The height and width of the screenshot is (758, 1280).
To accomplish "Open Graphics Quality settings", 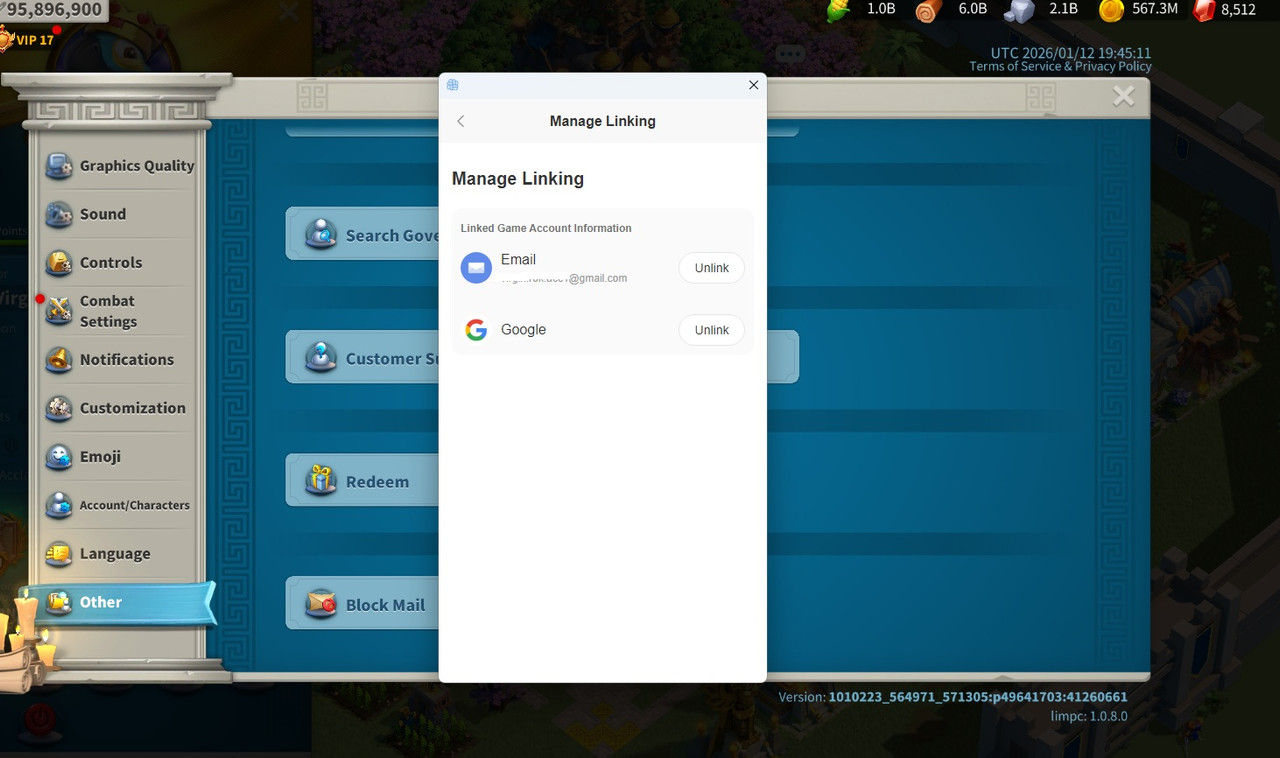I will [120, 166].
